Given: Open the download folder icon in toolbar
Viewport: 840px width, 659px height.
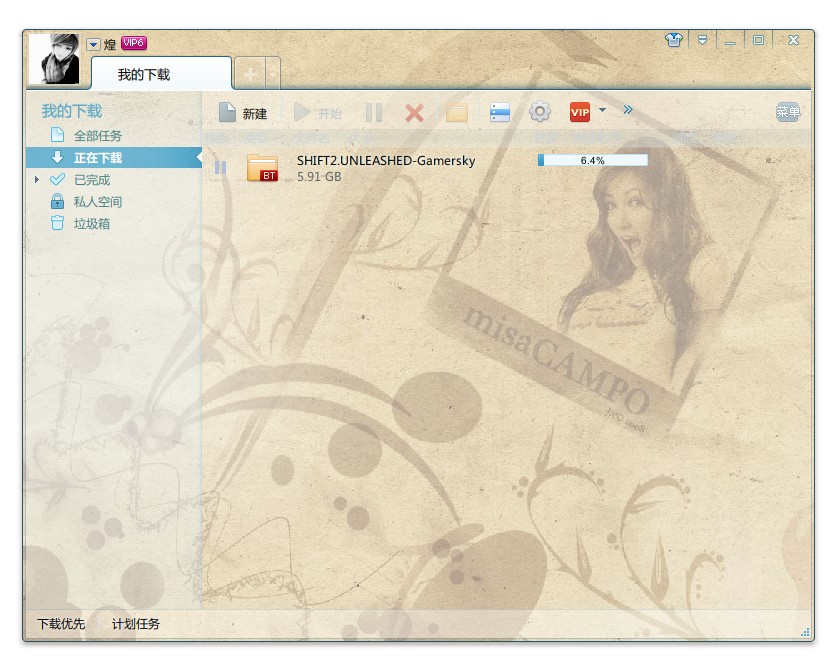Looking at the screenshot, I should click(x=457, y=113).
